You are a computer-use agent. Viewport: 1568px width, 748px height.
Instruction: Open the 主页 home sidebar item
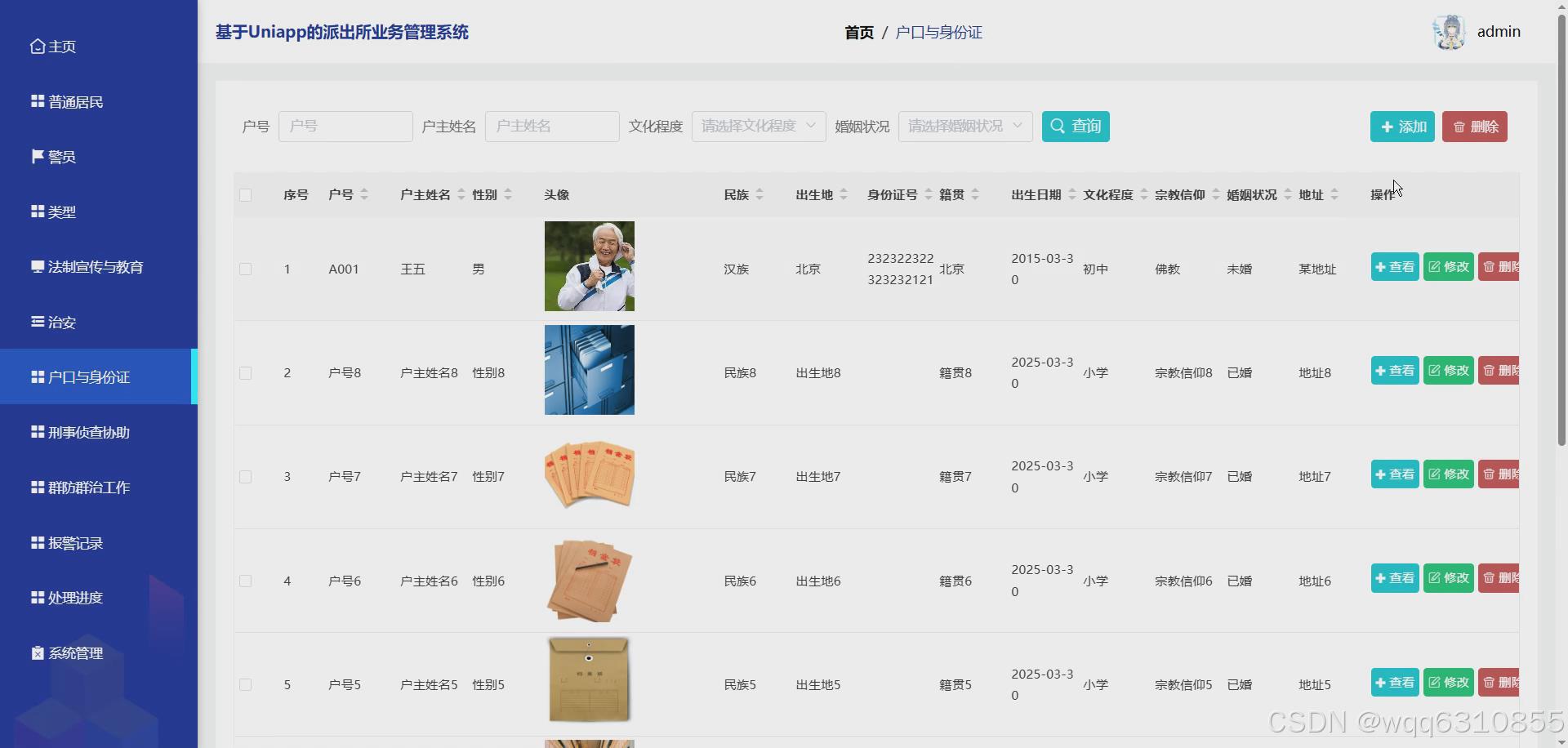point(98,47)
